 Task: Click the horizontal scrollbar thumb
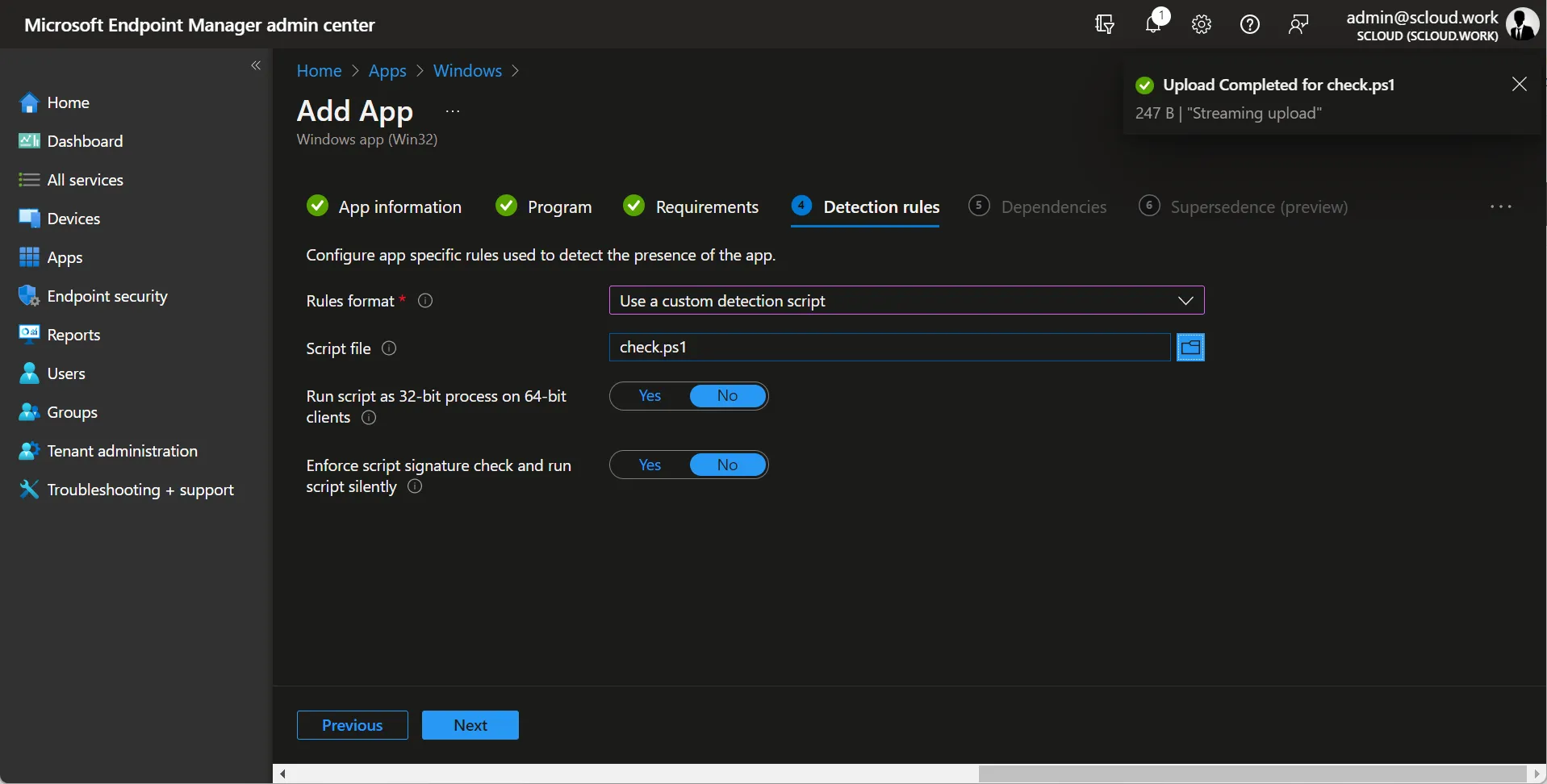coord(1252,774)
